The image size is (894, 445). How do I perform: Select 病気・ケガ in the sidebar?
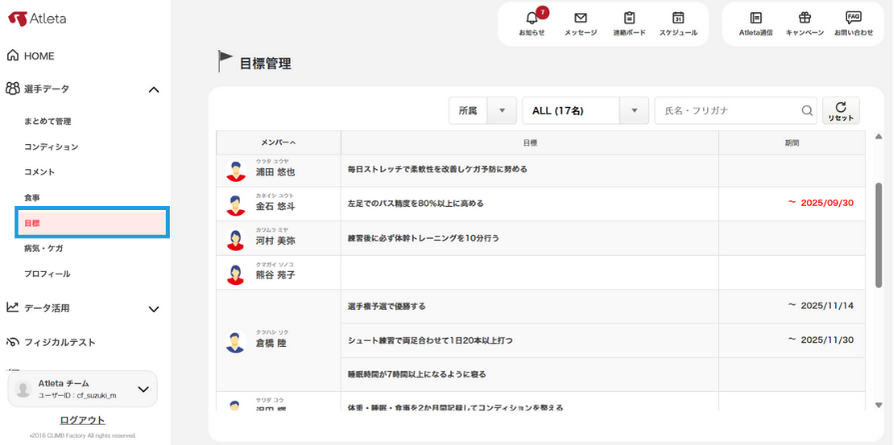(x=44, y=248)
